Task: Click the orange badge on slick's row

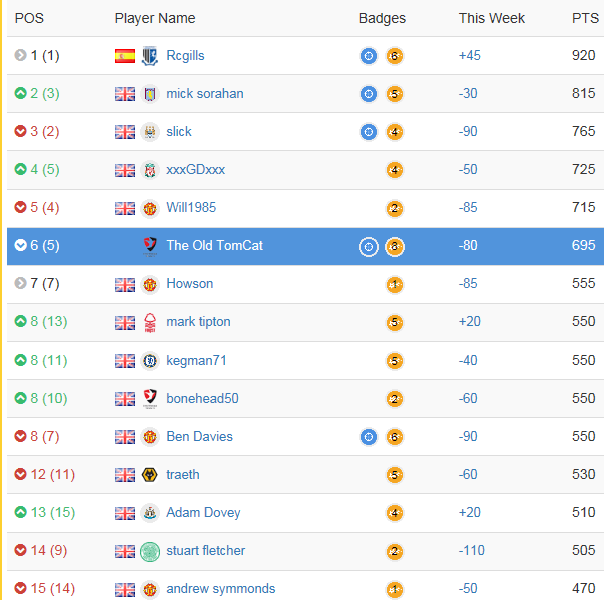Action: click(x=395, y=132)
